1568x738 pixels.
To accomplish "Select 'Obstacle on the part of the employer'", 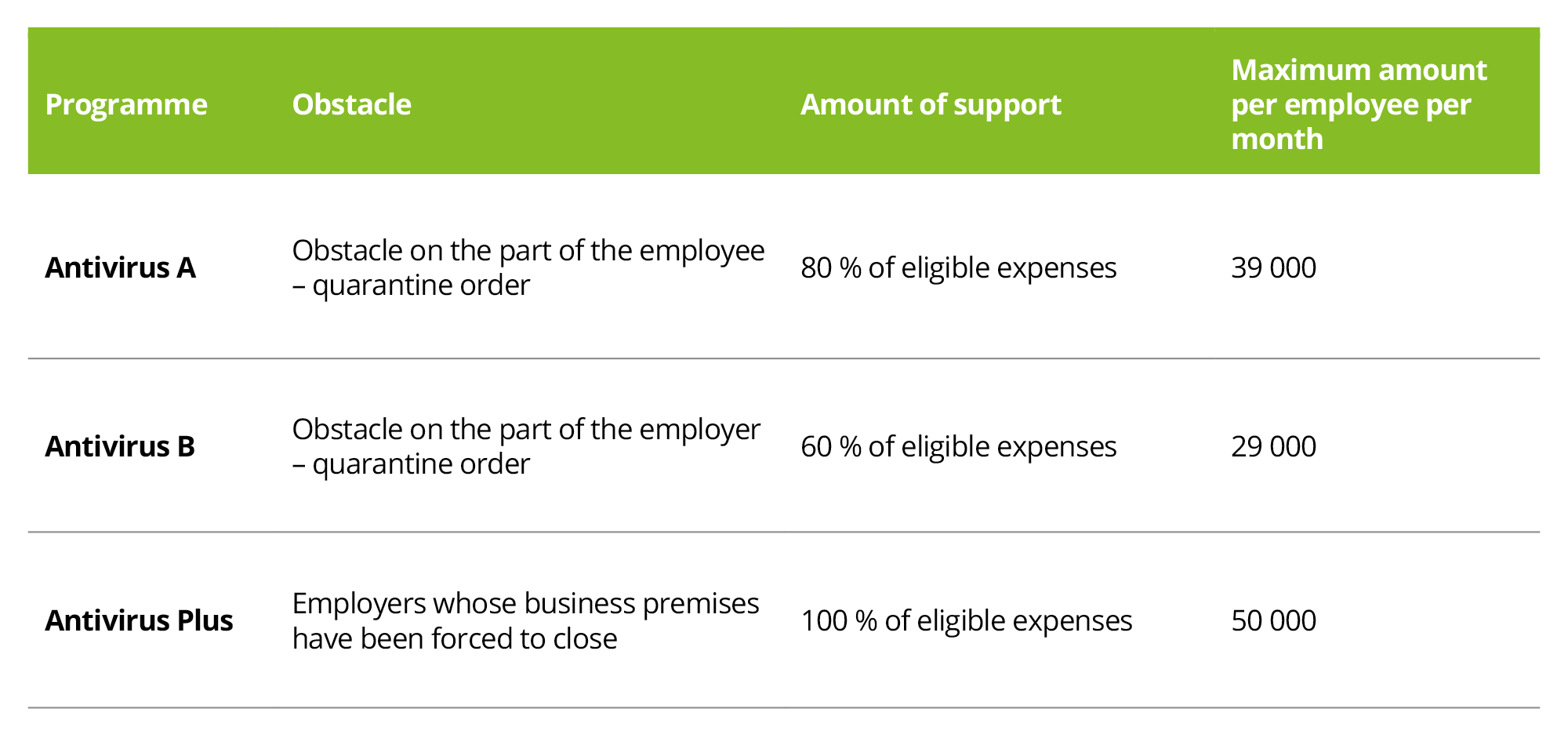I will coord(526,430).
